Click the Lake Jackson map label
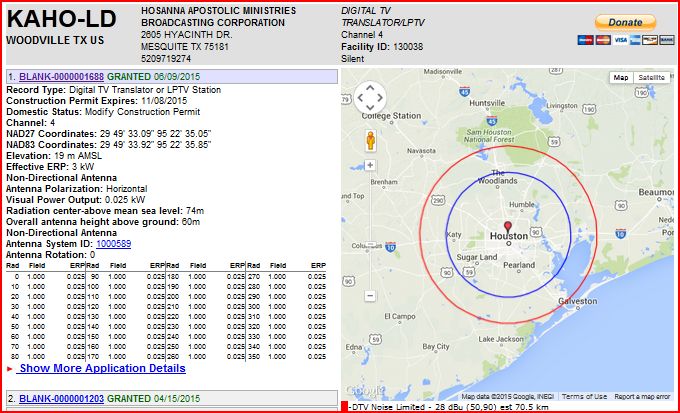 500,339
